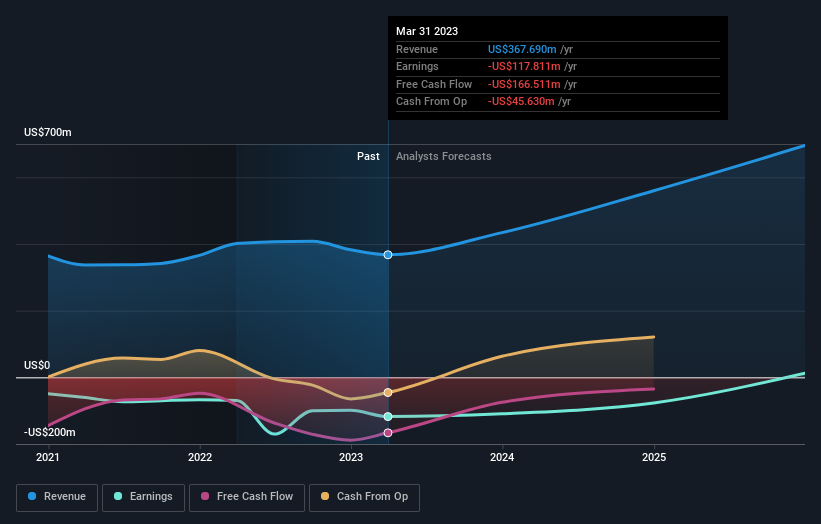Click the 2021 x-axis label
The height and width of the screenshot is (524, 821).
[x=48, y=457]
